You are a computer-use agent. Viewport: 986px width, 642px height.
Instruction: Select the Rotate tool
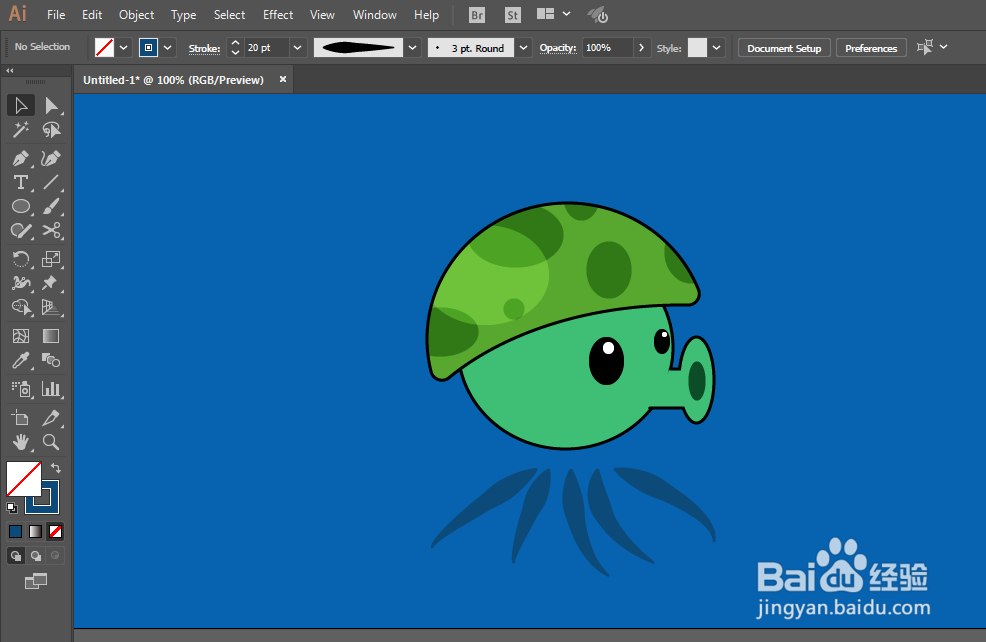[21, 259]
